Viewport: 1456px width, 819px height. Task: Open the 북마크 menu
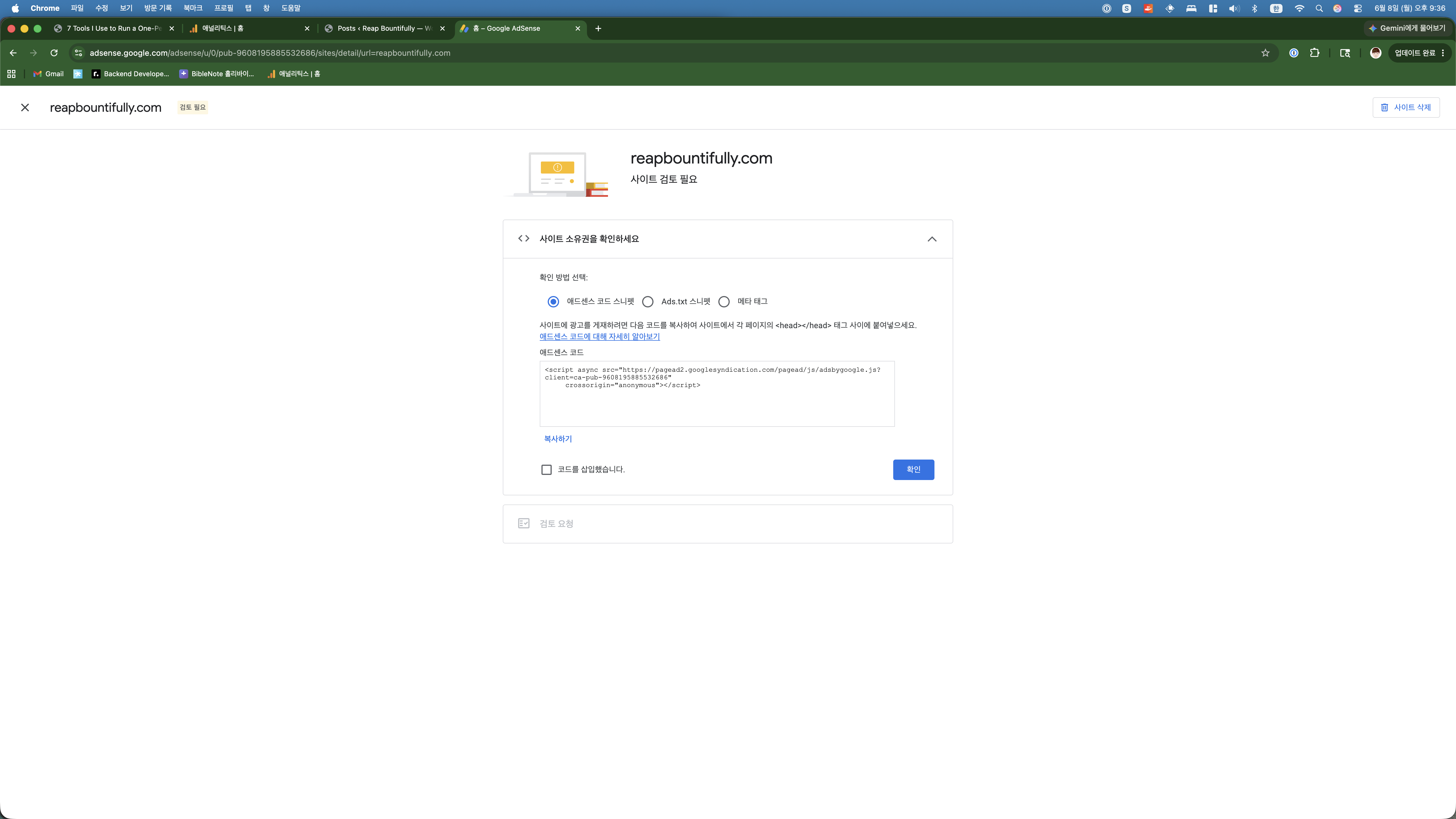[x=193, y=8]
